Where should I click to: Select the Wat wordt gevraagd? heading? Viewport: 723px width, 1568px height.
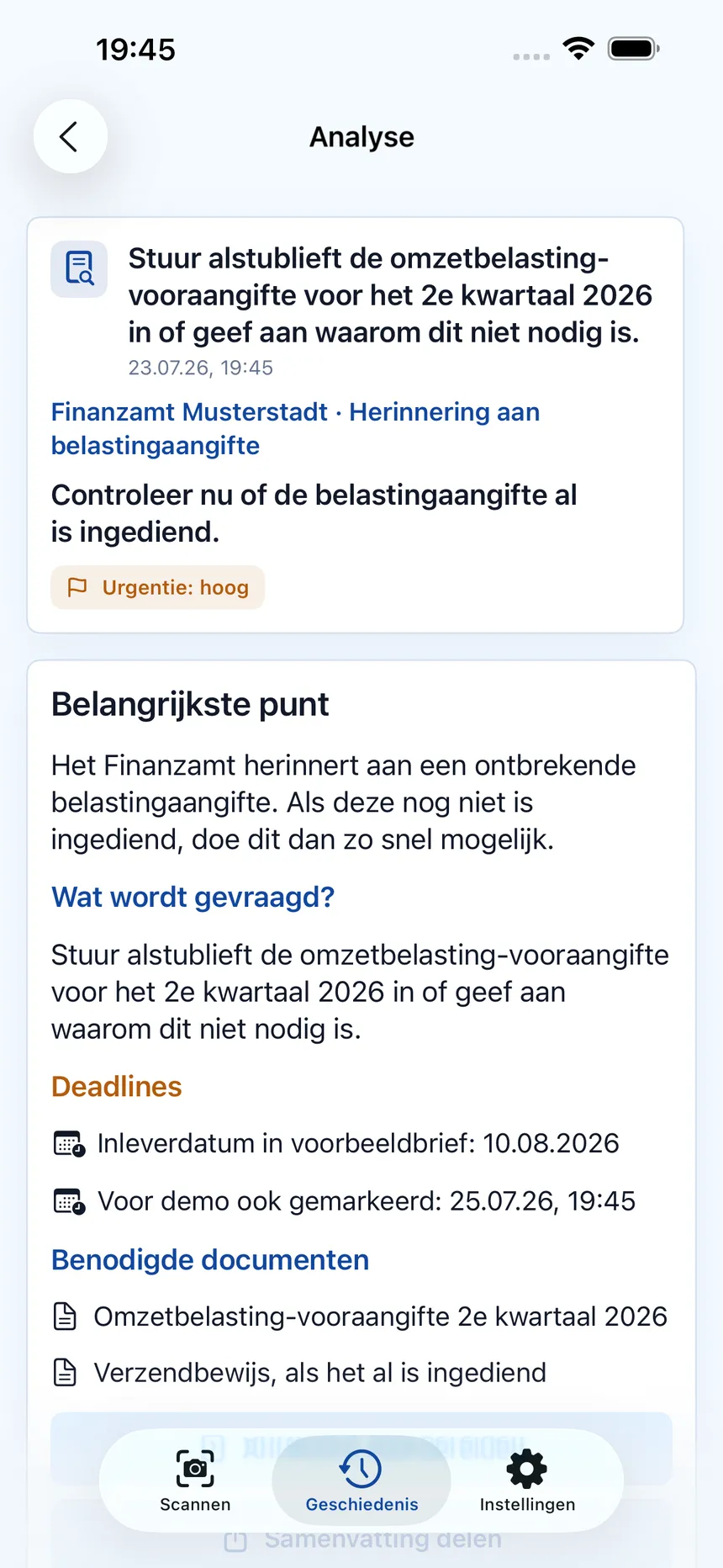[193, 897]
